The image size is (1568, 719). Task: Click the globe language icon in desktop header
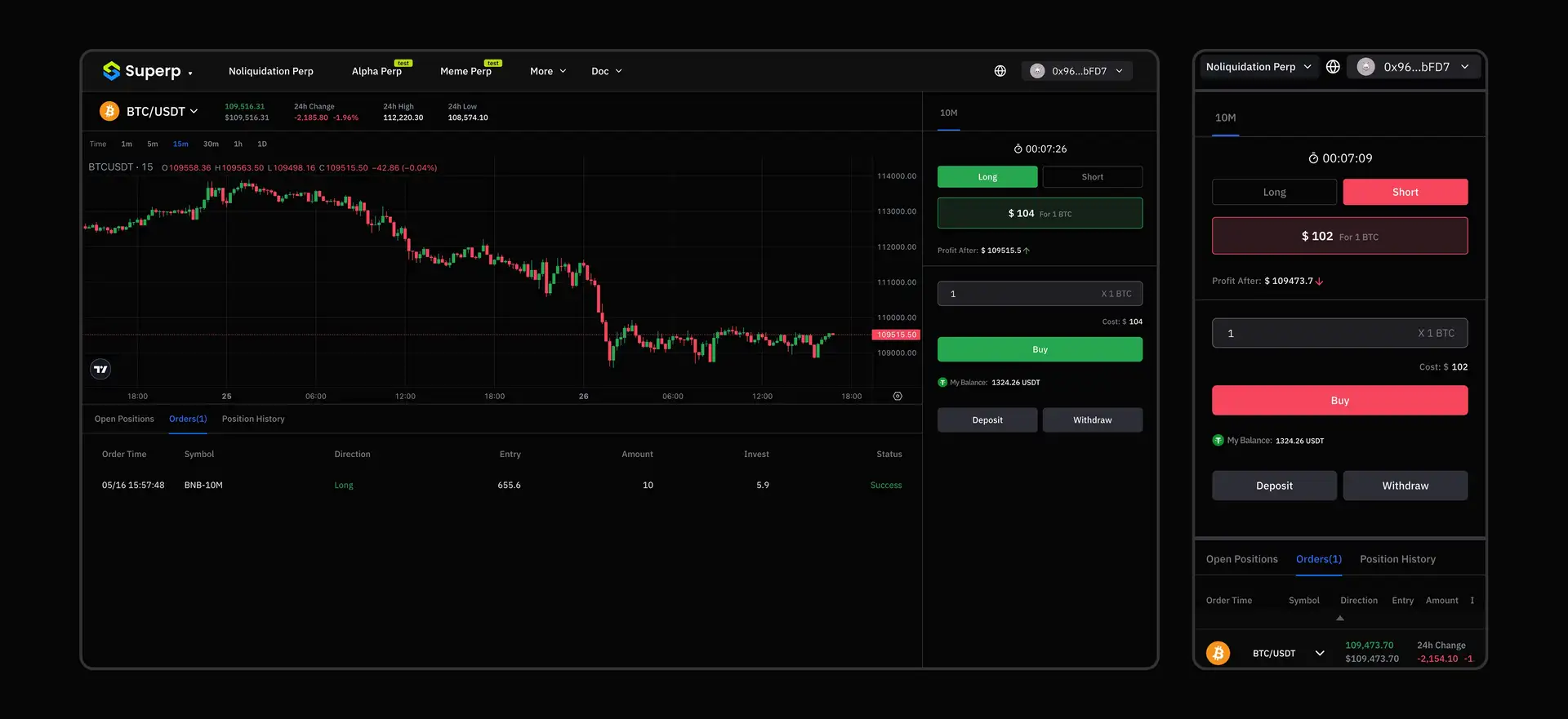(x=1000, y=71)
